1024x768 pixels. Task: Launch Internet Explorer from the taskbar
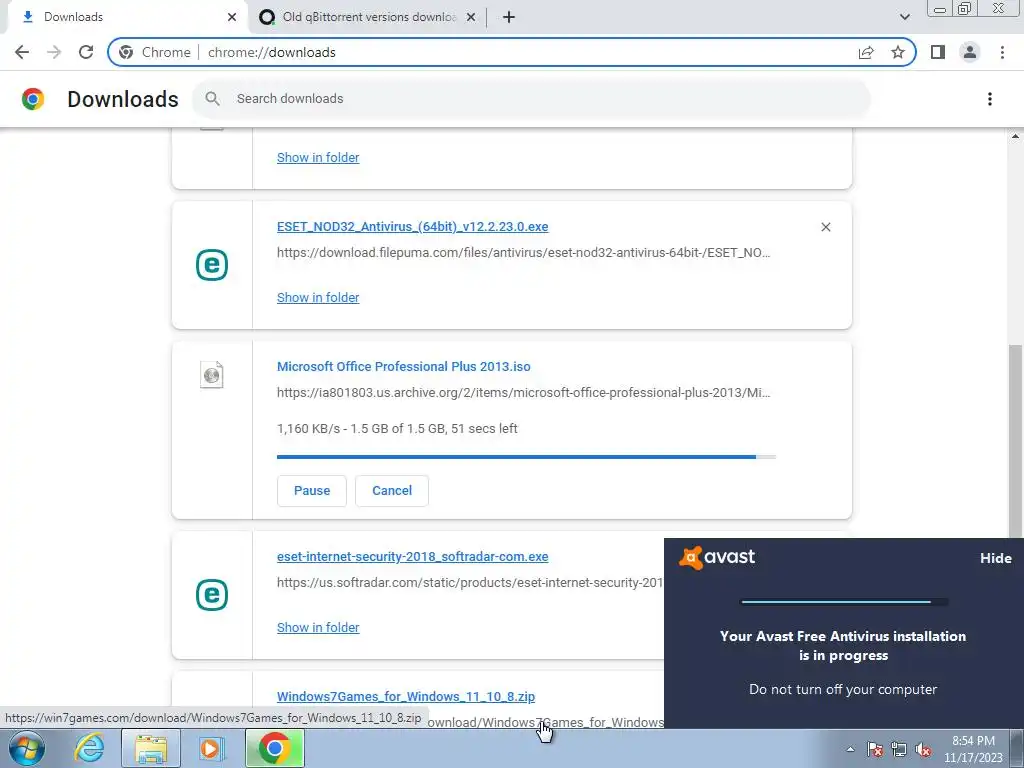[88, 748]
